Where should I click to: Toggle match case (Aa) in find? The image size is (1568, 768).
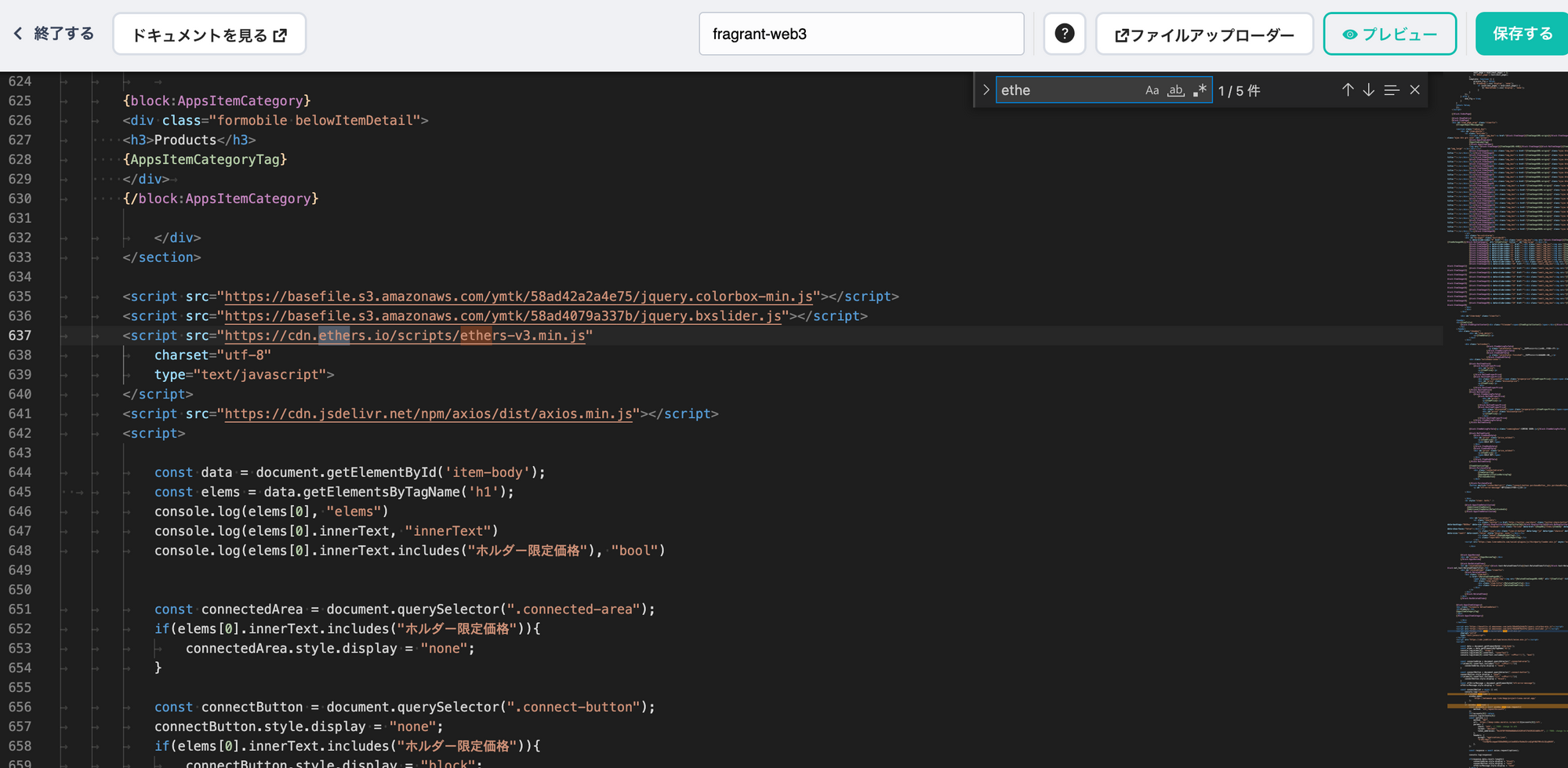coord(1152,90)
